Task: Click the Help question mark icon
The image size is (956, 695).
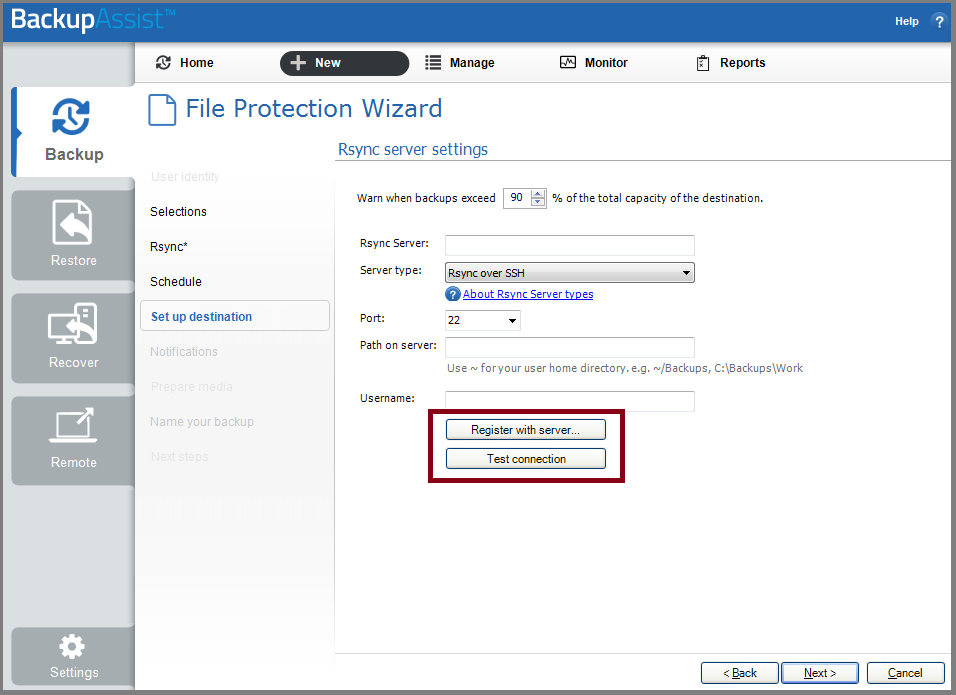Action: (x=938, y=21)
